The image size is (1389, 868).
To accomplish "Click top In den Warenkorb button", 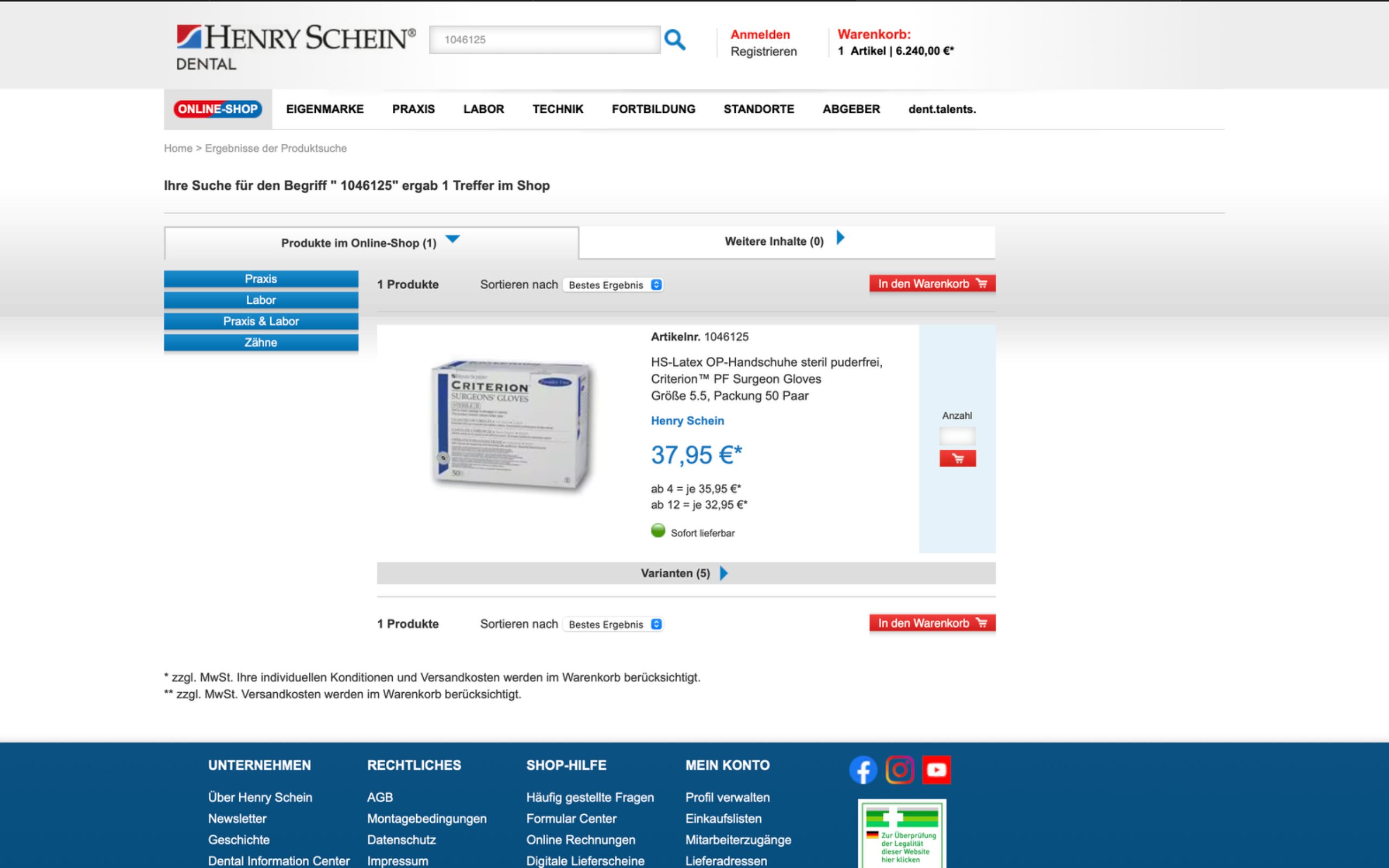I will [932, 284].
